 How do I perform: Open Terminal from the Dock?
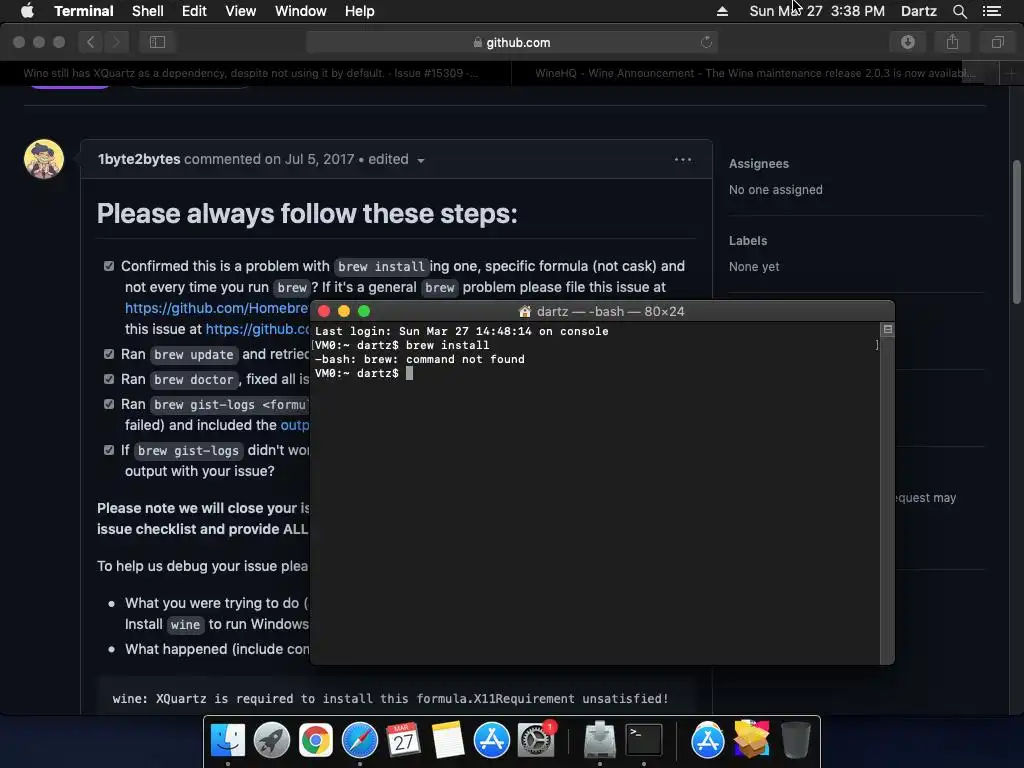(x=644, y=740)
